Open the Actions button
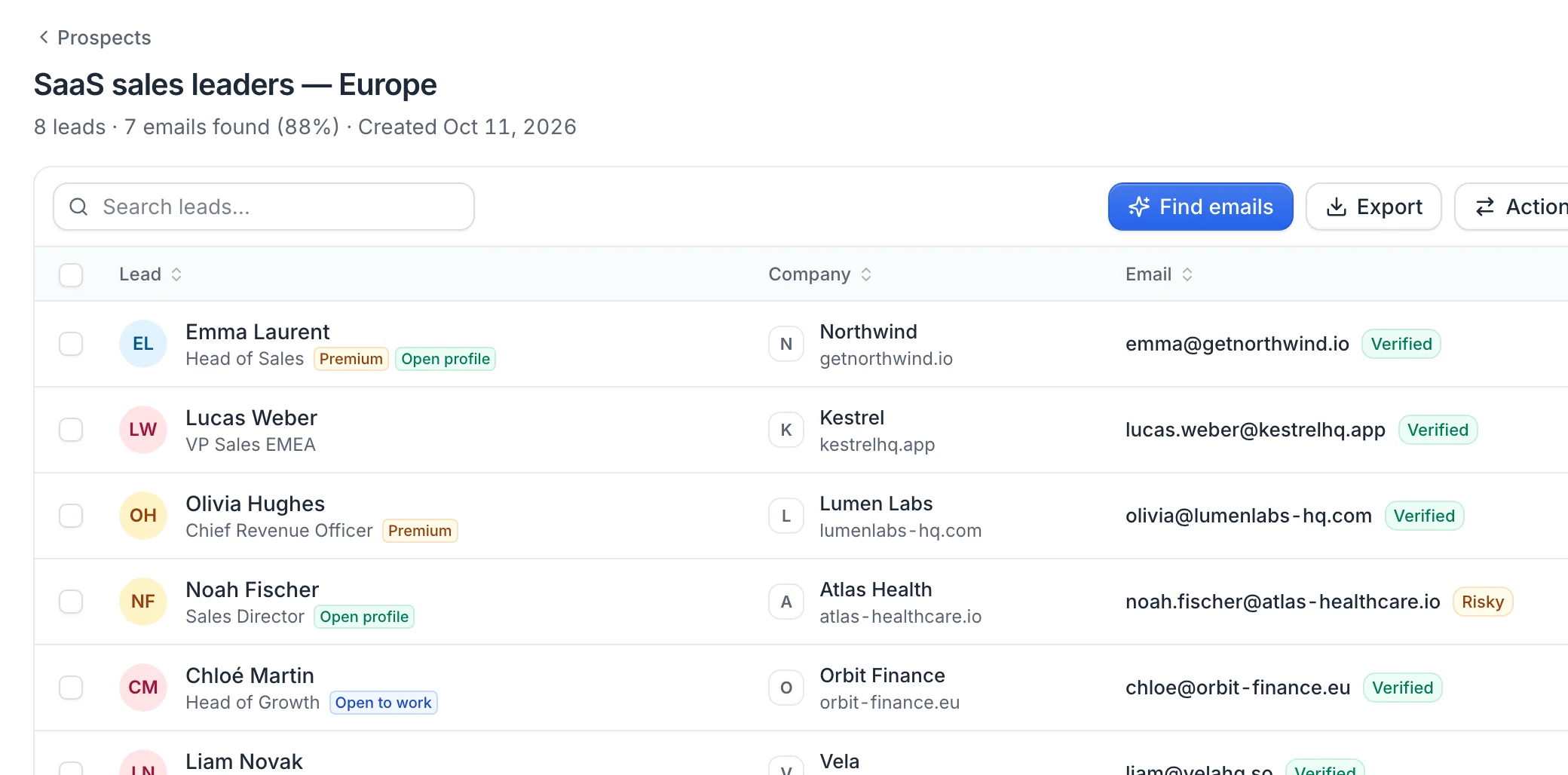Viewport: 1568px width, 775px height. click(1511, 207)
